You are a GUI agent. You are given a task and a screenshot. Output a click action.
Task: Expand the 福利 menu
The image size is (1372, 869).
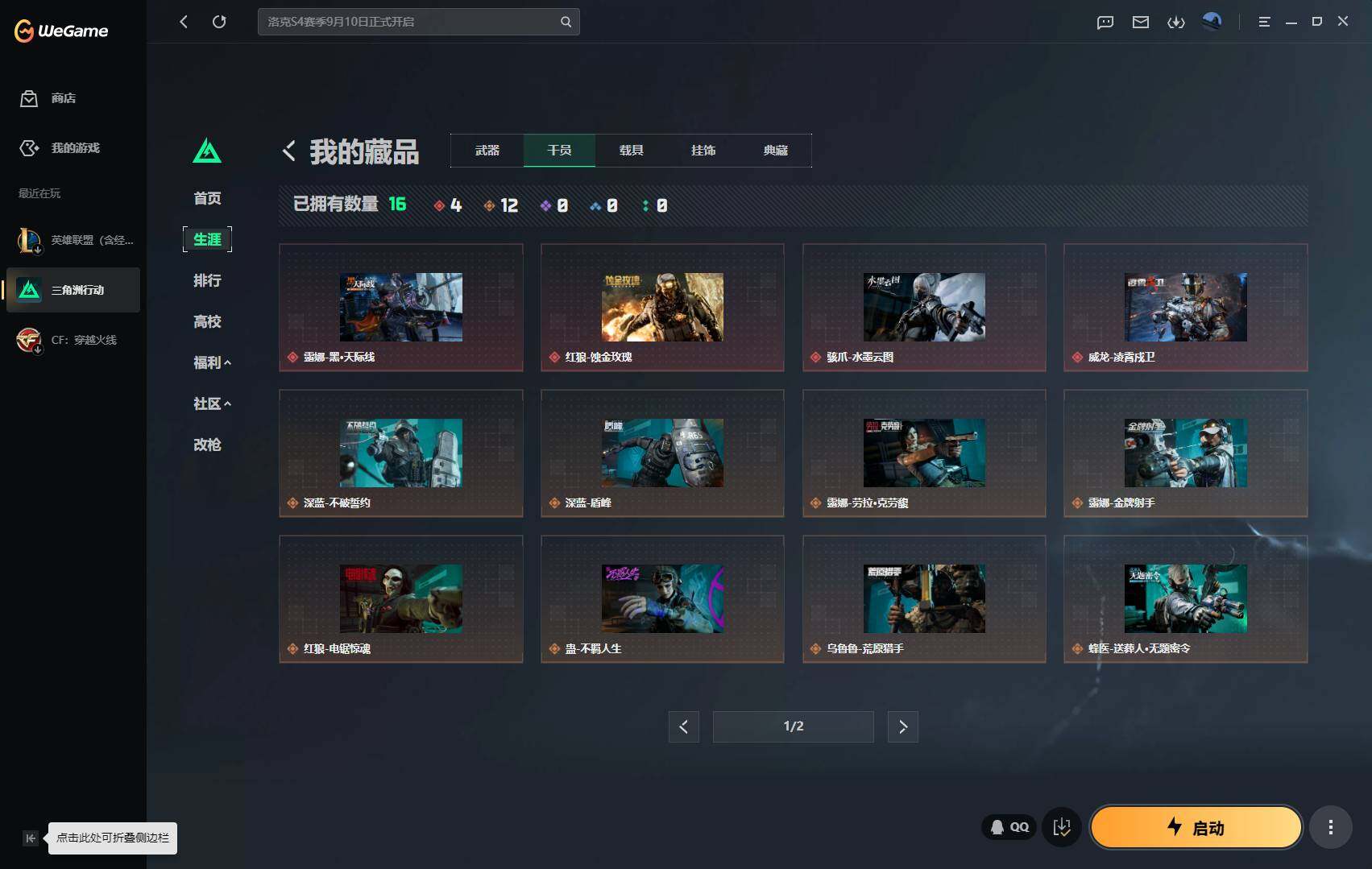212,362
